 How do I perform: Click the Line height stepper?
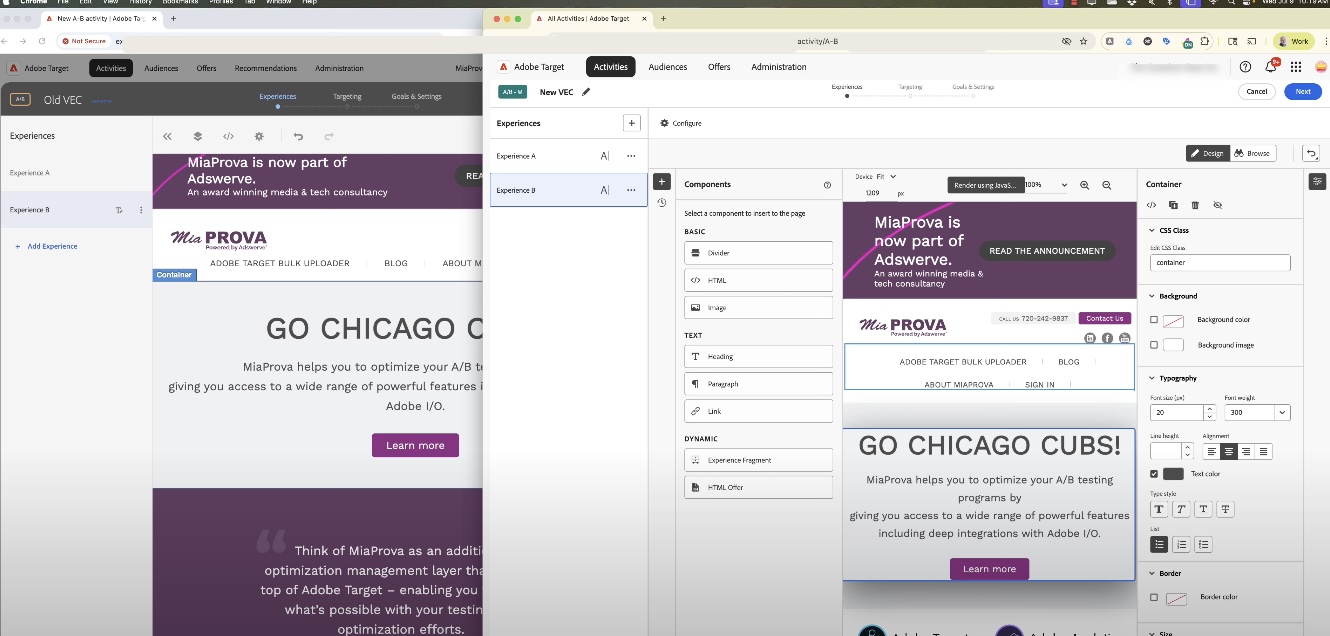tap(1188, 452)
